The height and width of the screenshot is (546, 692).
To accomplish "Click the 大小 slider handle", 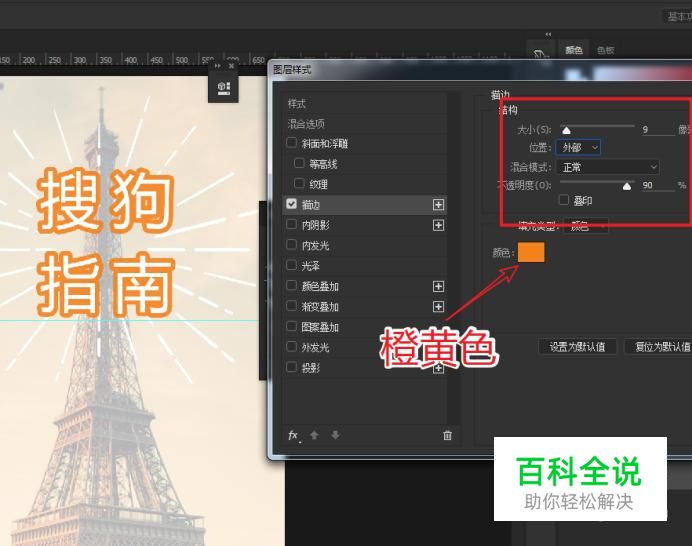I will (x=566, y=130).
